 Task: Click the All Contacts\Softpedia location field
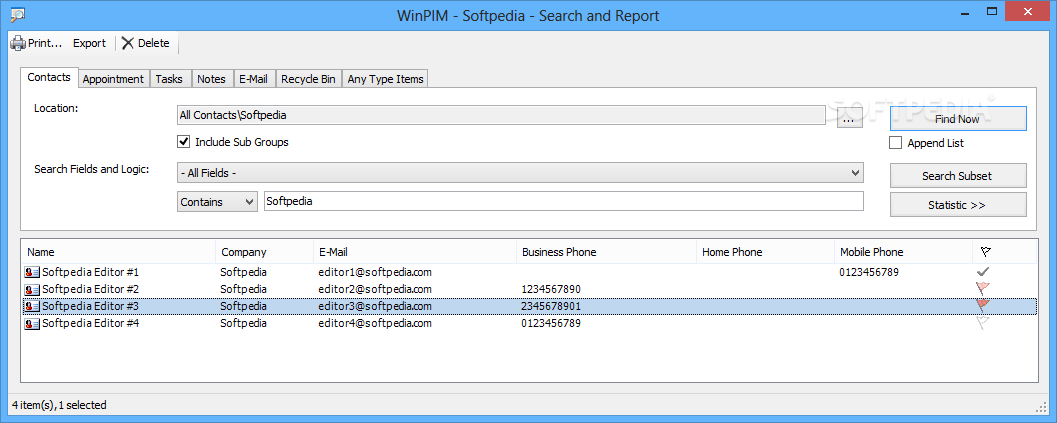502,115
